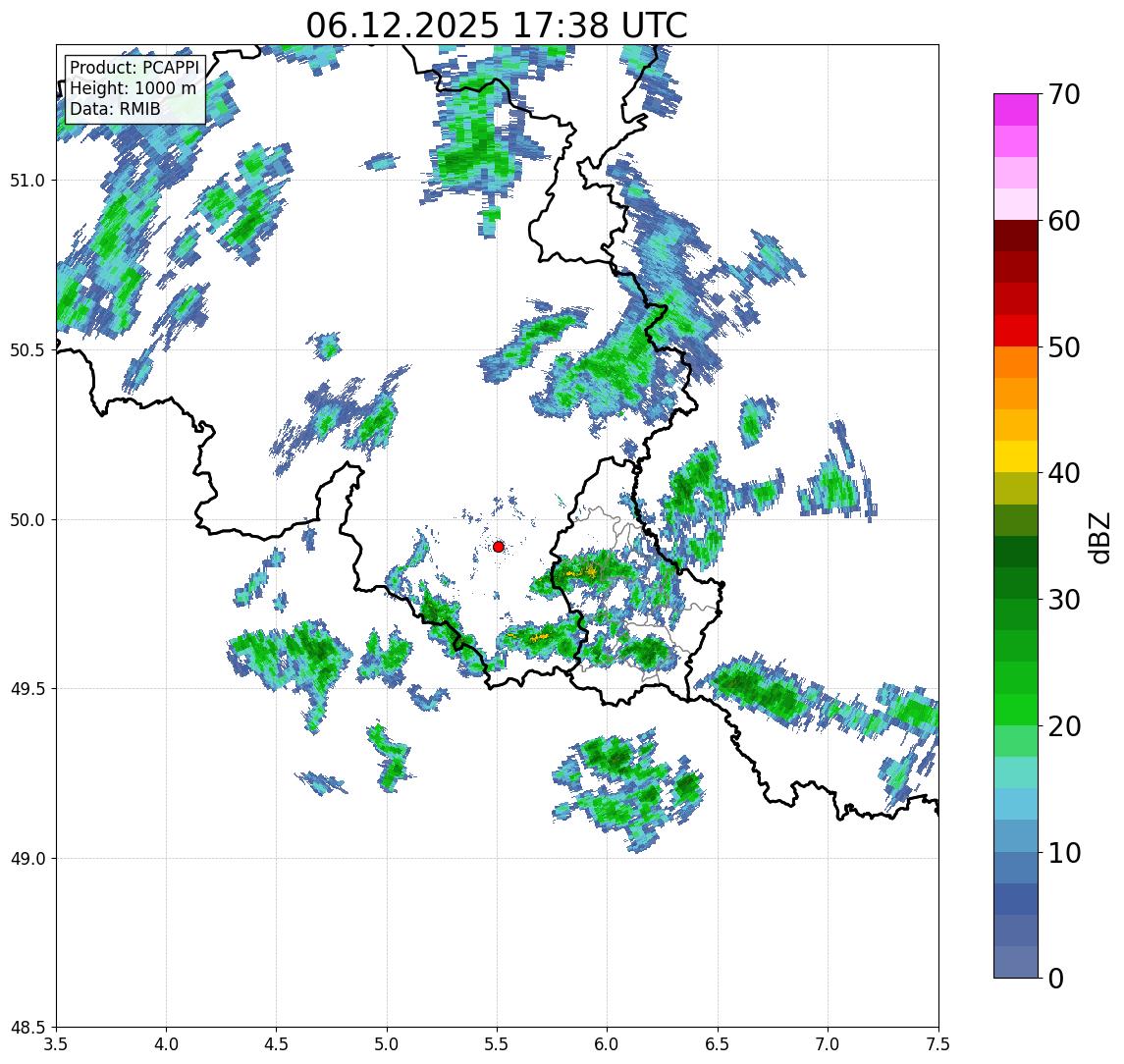The width and height of the screenshot is (1124, 1064).
Task: Click the longitude axis label 6.5
Action: 719,1044
